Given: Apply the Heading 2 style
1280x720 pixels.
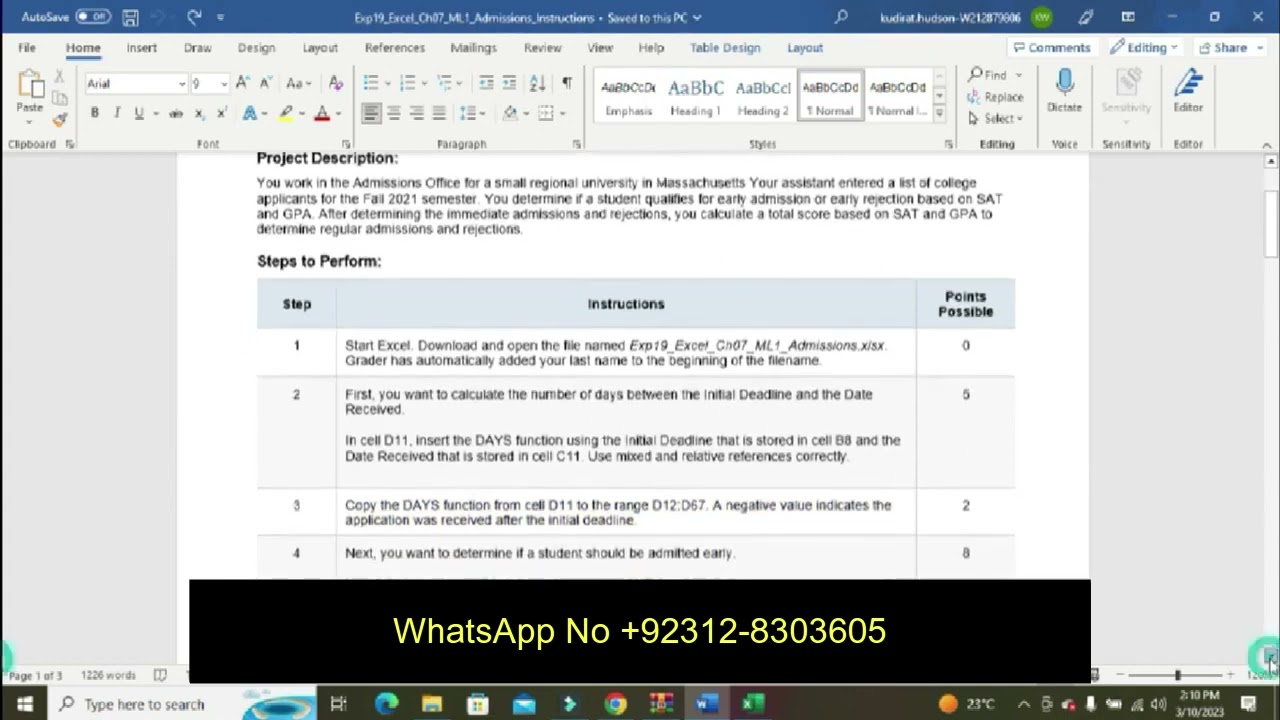Looking at the screenshot, I should 763,97.
